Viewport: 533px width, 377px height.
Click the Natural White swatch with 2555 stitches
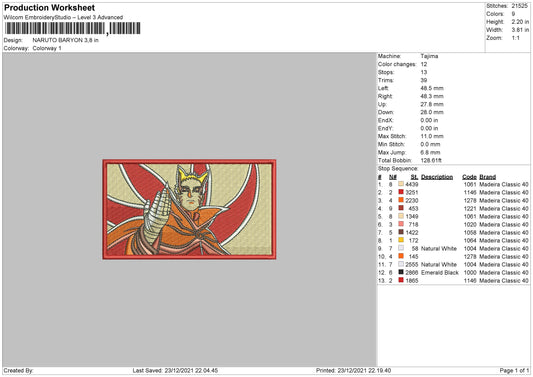[401, 264]
